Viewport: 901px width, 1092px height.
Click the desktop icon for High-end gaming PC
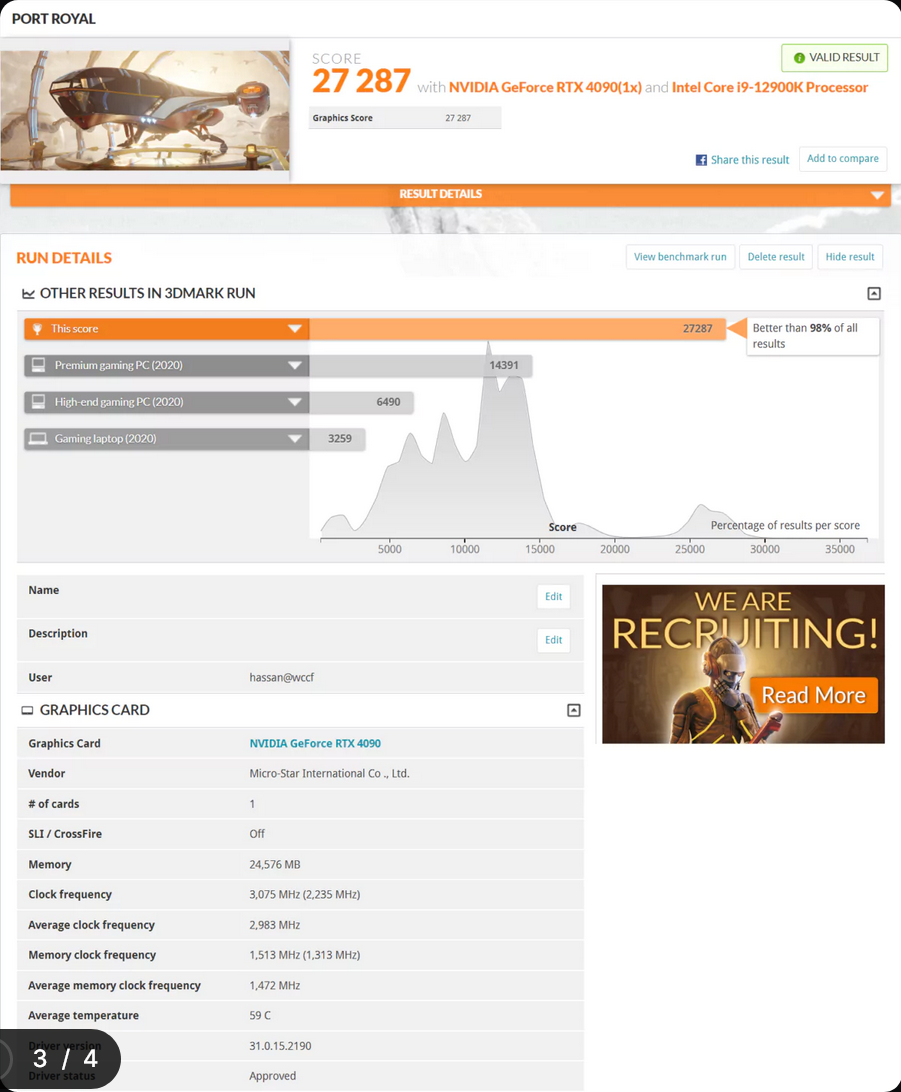click(38, 402)
